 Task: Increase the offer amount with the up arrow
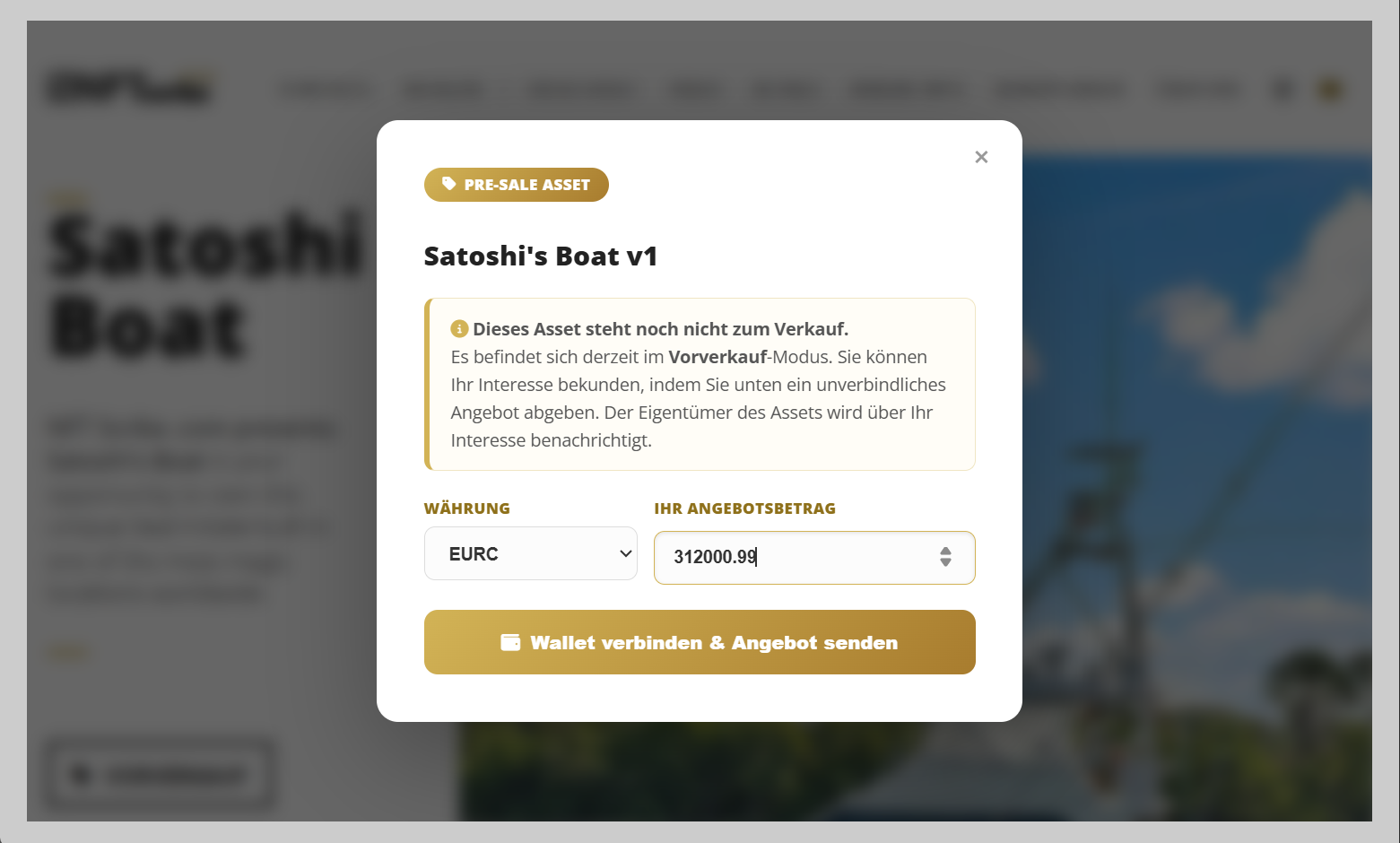pyautogui.click(x=945, y=551)
